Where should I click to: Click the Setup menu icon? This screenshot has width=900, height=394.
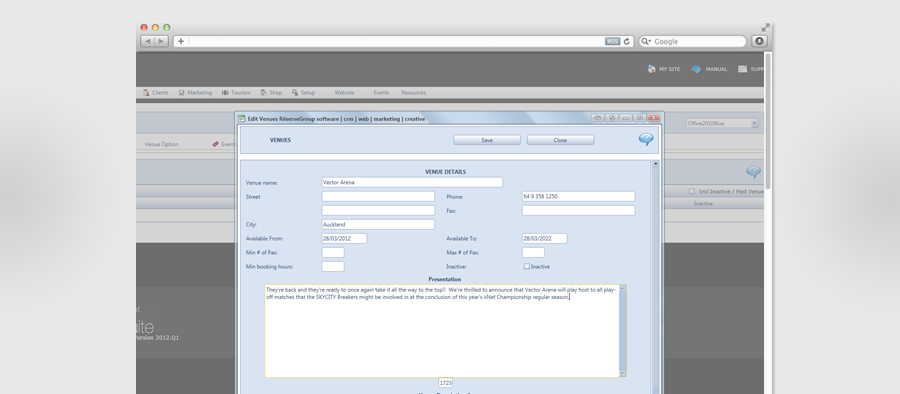point(295,92)
